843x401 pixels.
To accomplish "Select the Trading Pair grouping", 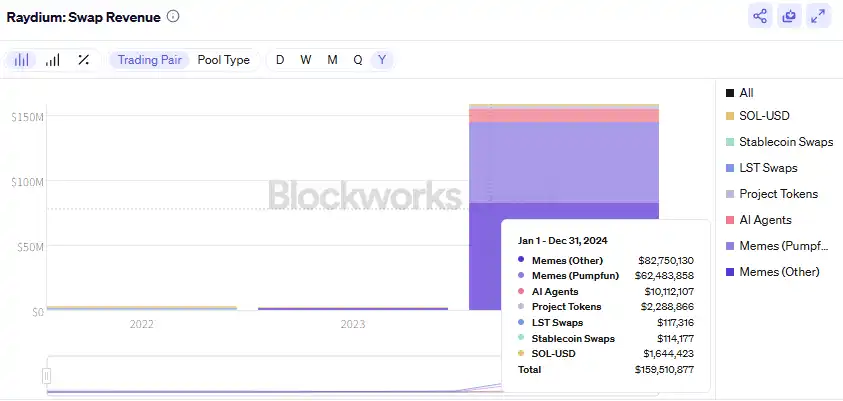I will [x=149, y=60].
